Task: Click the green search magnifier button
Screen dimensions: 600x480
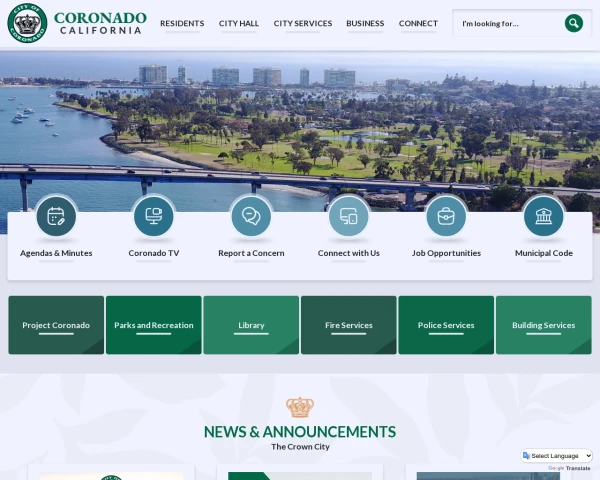Action: coord(573,23)
